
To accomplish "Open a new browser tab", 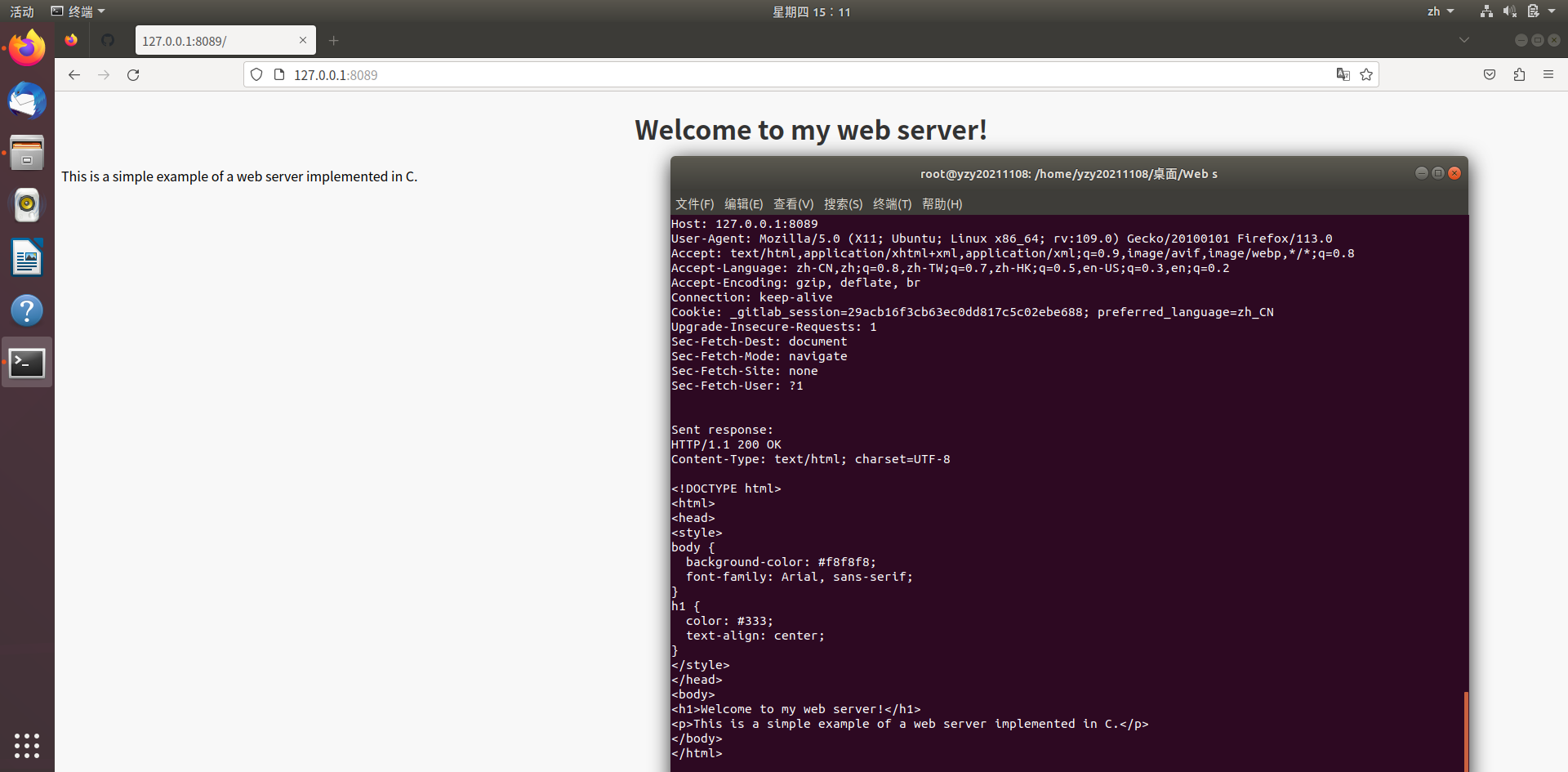I will pos(333,40).
